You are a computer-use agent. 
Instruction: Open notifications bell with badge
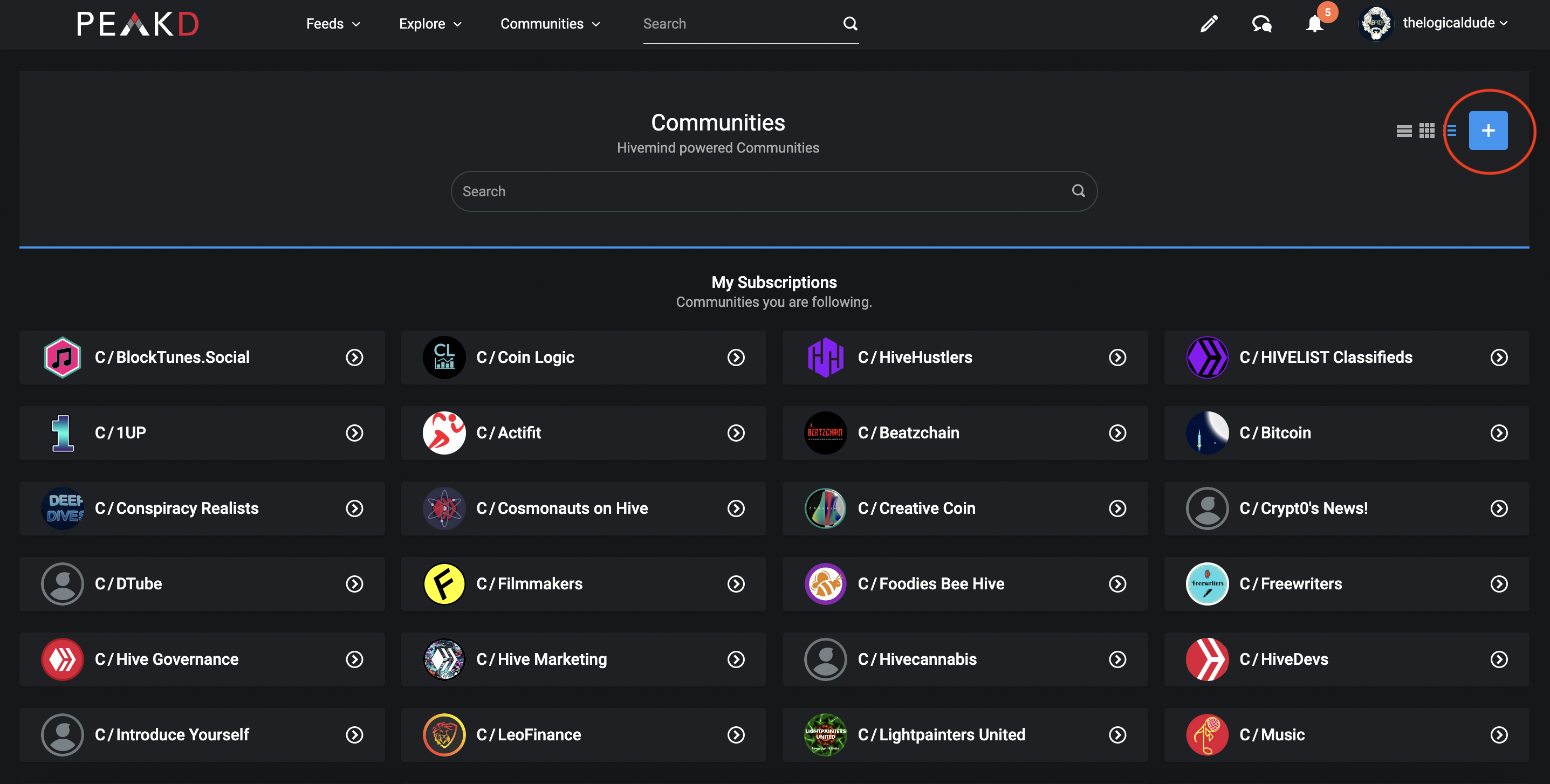1315,24
